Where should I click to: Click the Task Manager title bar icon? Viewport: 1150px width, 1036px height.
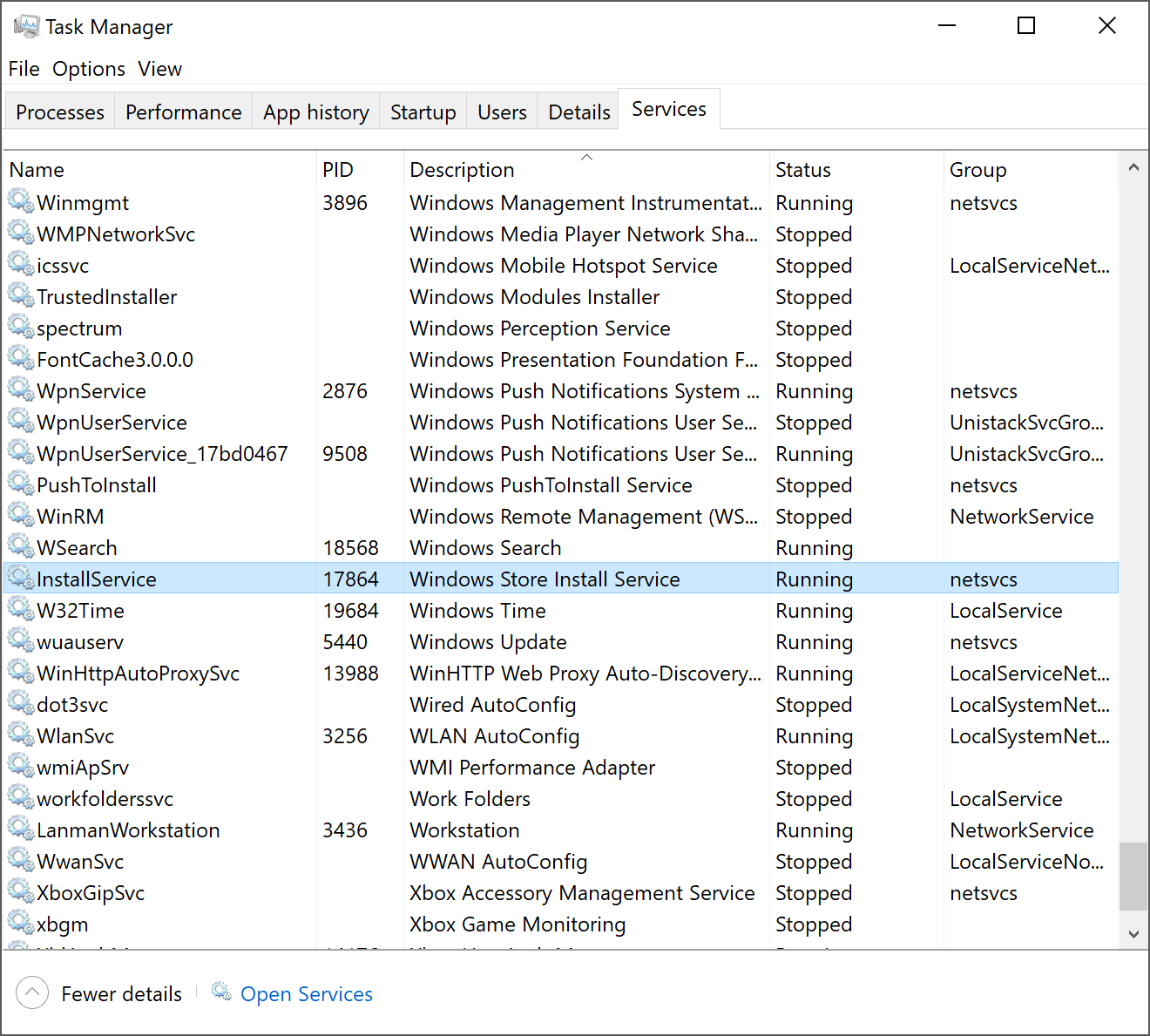(26, 26)
